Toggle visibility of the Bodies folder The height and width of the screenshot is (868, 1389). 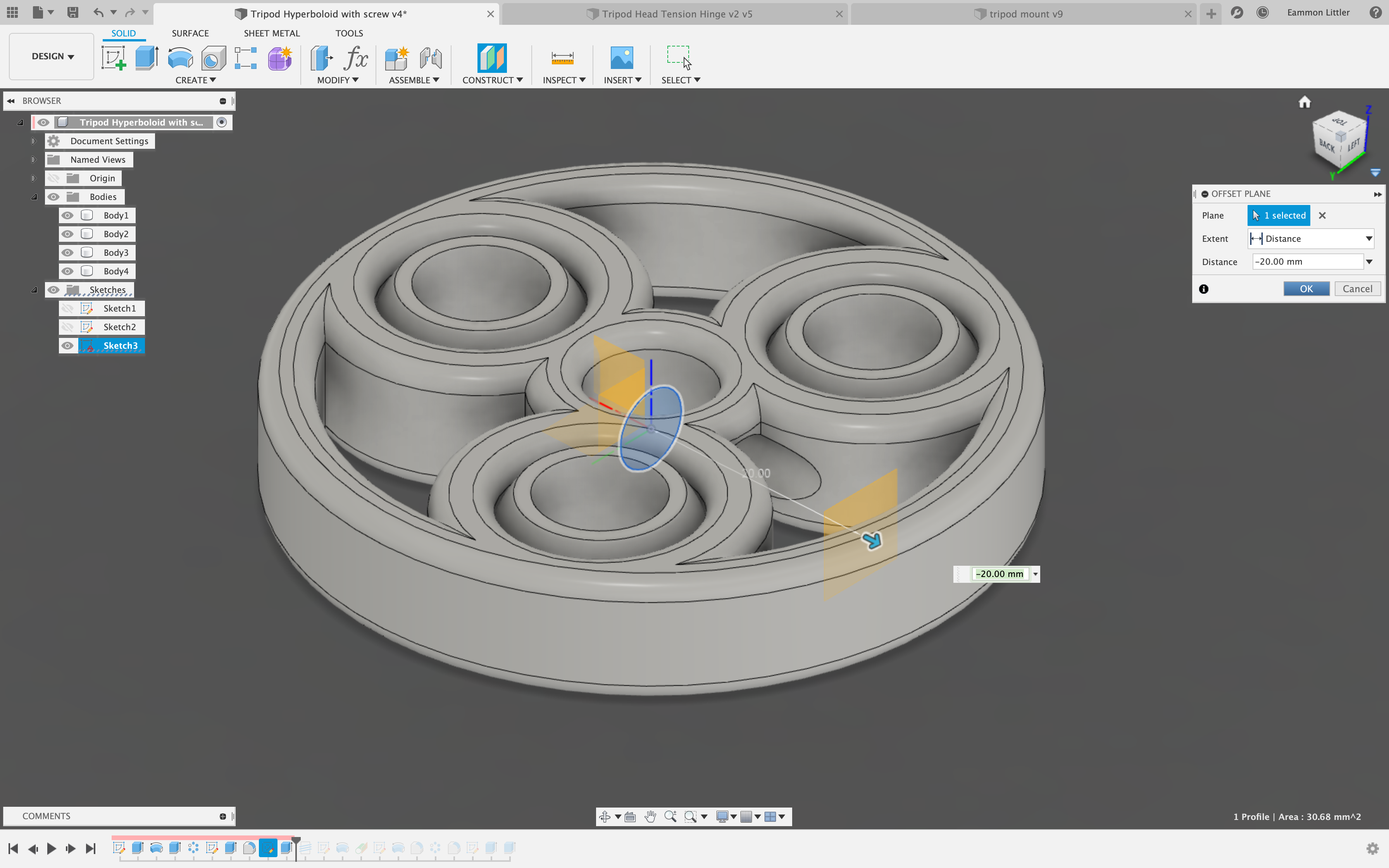click(53, 197)
